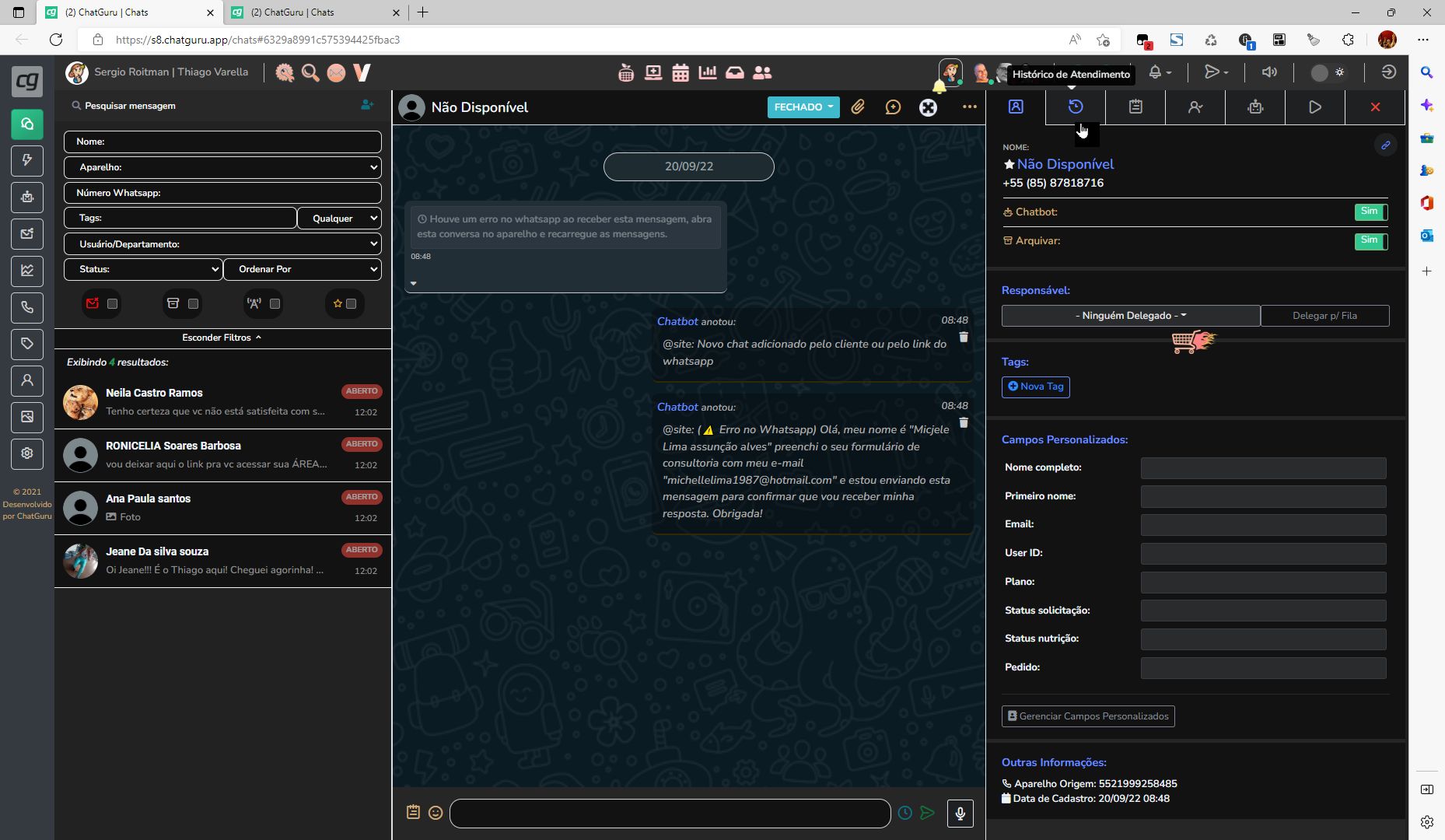Open the tags sidebar icon

point(27,344)
